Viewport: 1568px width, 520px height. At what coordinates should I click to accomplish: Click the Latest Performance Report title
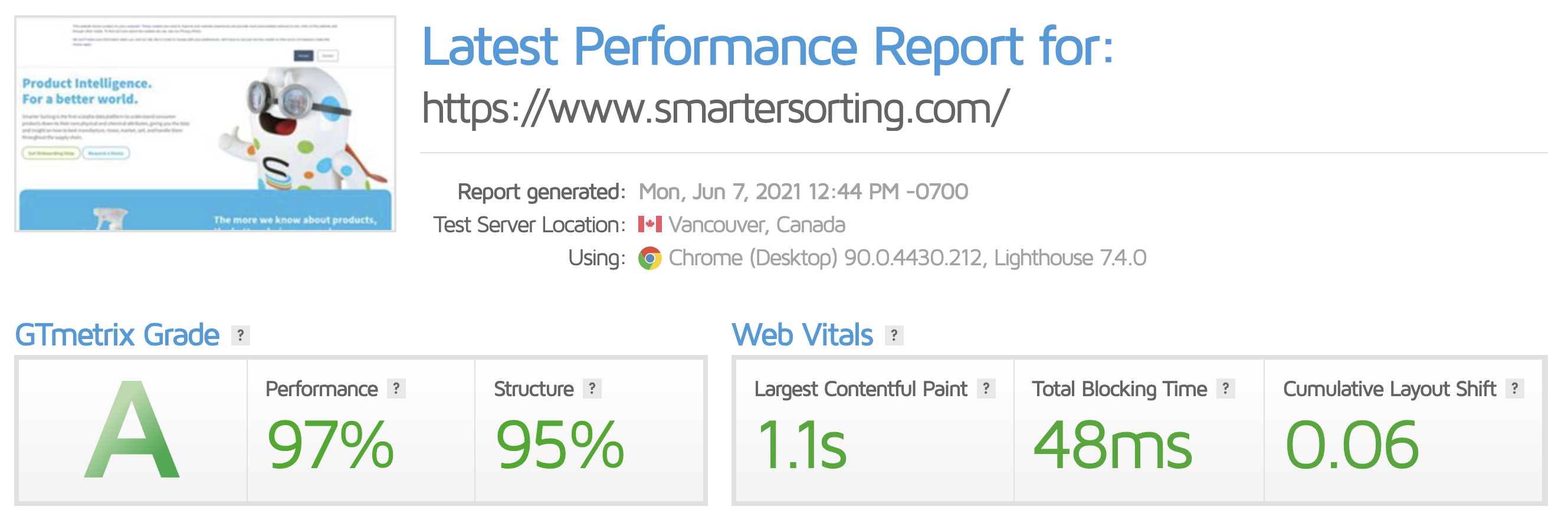coord(767,46)
